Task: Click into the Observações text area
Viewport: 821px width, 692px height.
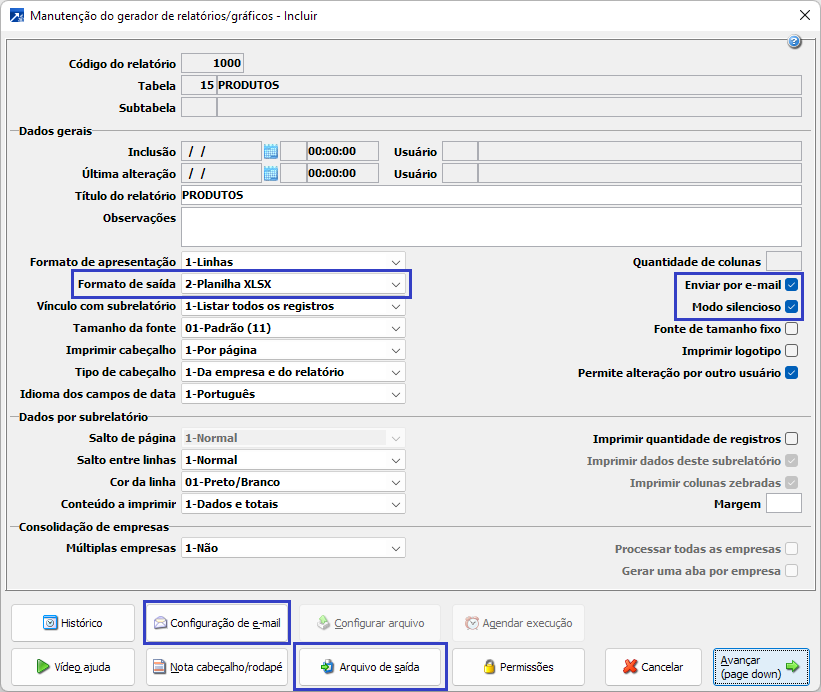Action: 490,227
